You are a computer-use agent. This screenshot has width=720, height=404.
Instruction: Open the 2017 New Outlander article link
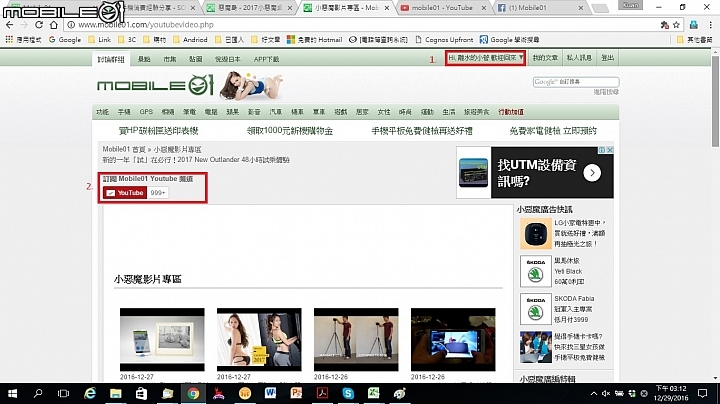pyautogui.click(x=196, y=160)
